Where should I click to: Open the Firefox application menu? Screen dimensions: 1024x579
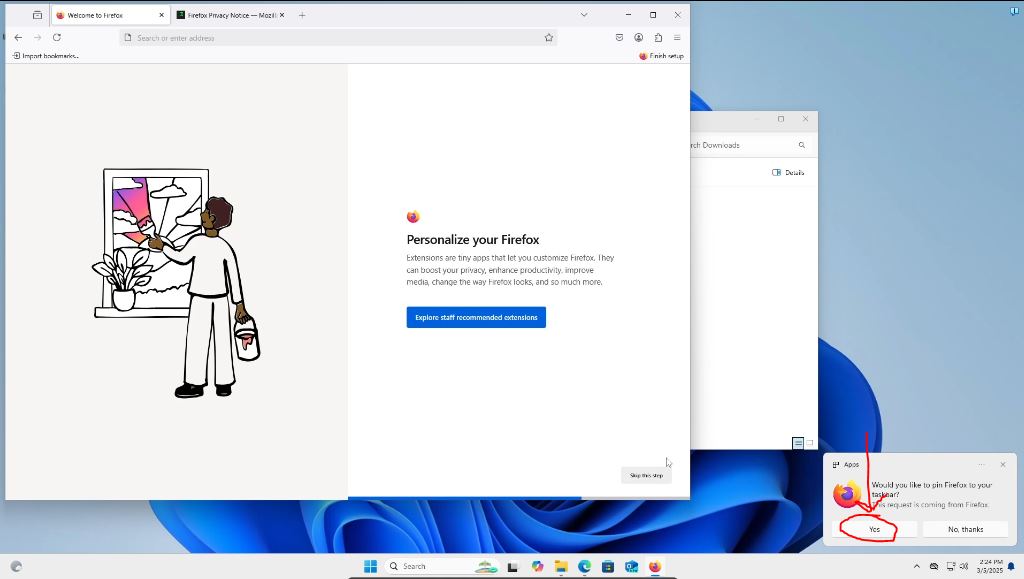(677, 38)
